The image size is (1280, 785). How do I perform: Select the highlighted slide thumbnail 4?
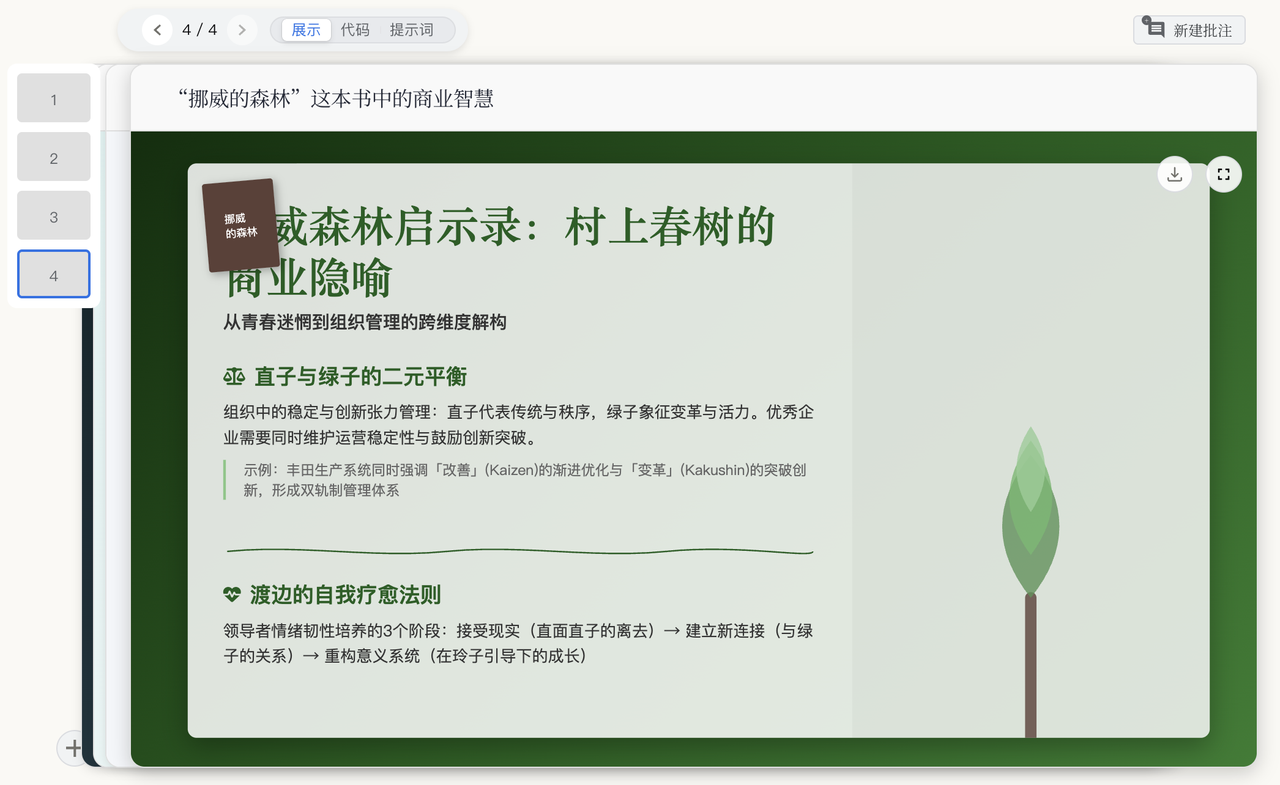click(54, 275)
